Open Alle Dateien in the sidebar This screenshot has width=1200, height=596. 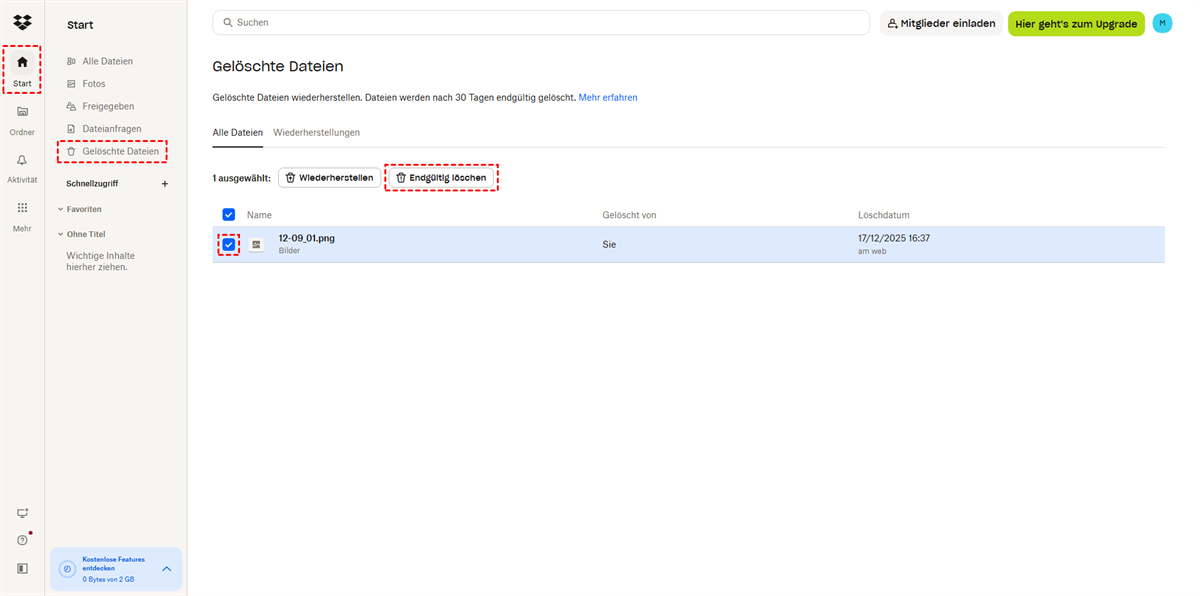(x=107, y=61)
